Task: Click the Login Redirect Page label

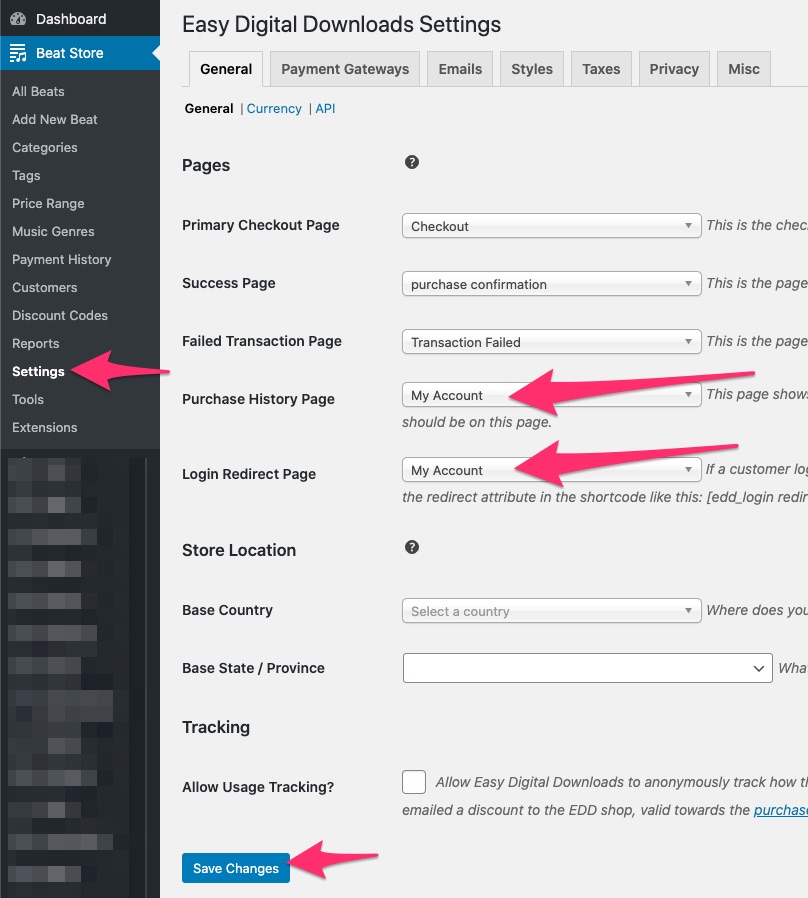Action: point(249,474)
